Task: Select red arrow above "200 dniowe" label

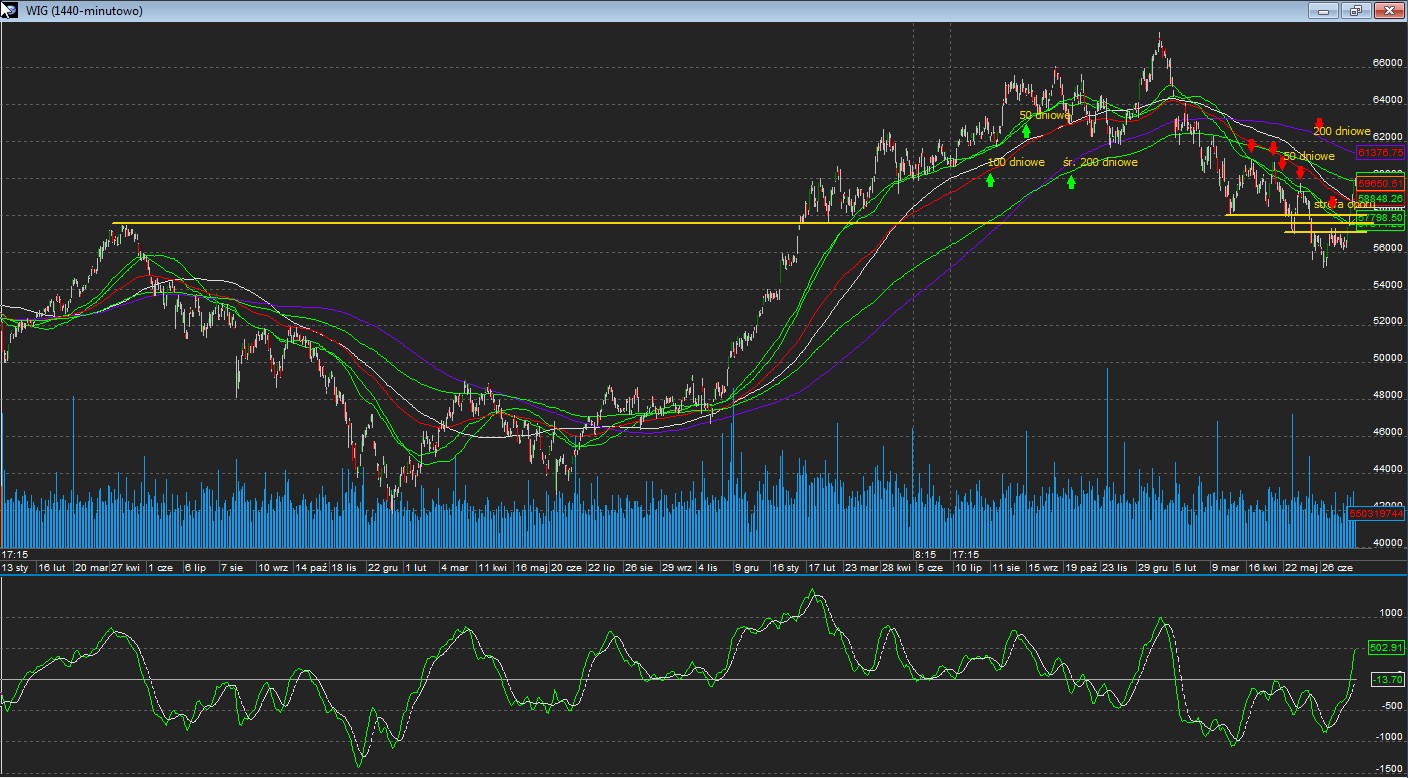Action: click(1319, 123)
